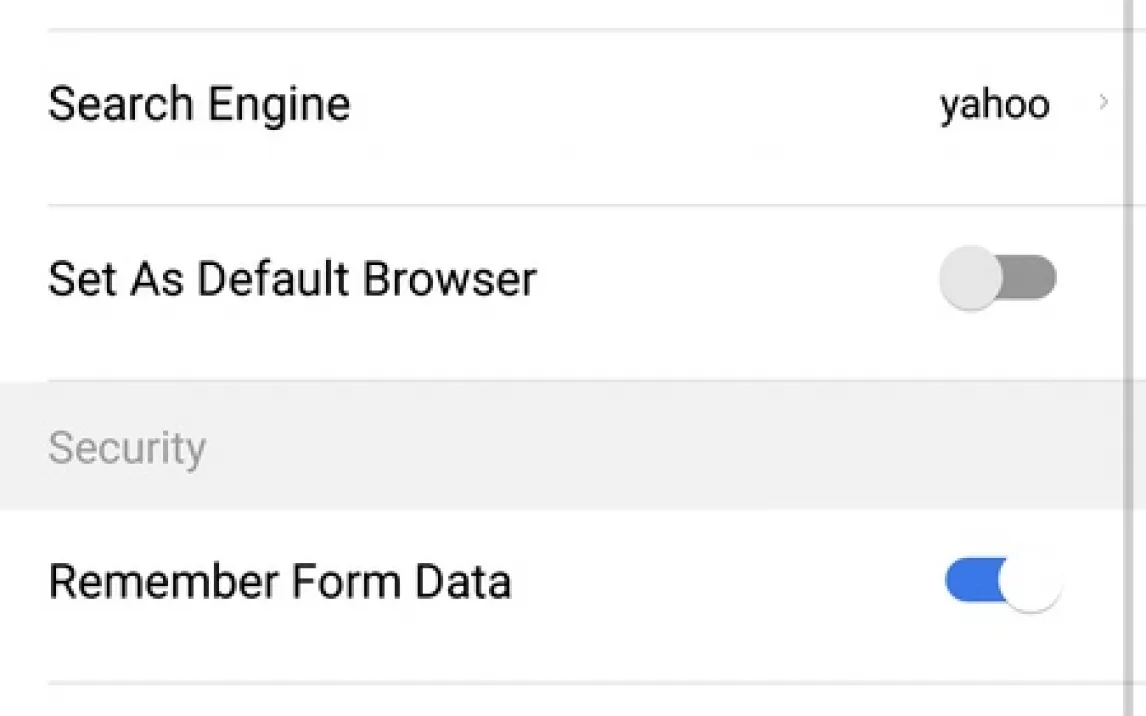Disable the Remember Form Data switch
Screen dimensions: 1146x716
(1002, 582)
